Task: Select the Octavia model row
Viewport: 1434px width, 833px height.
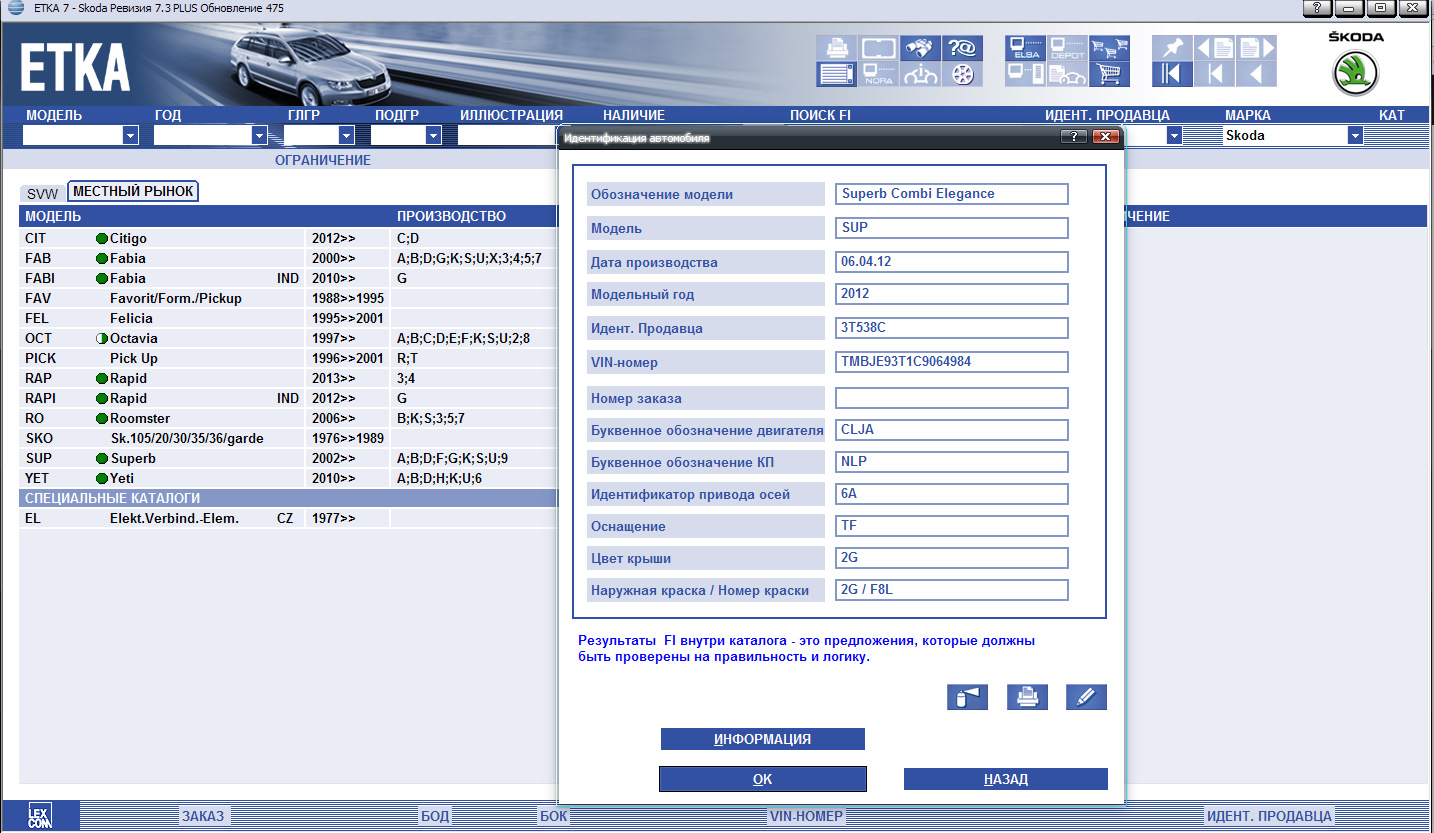Action: click(288, 338)
